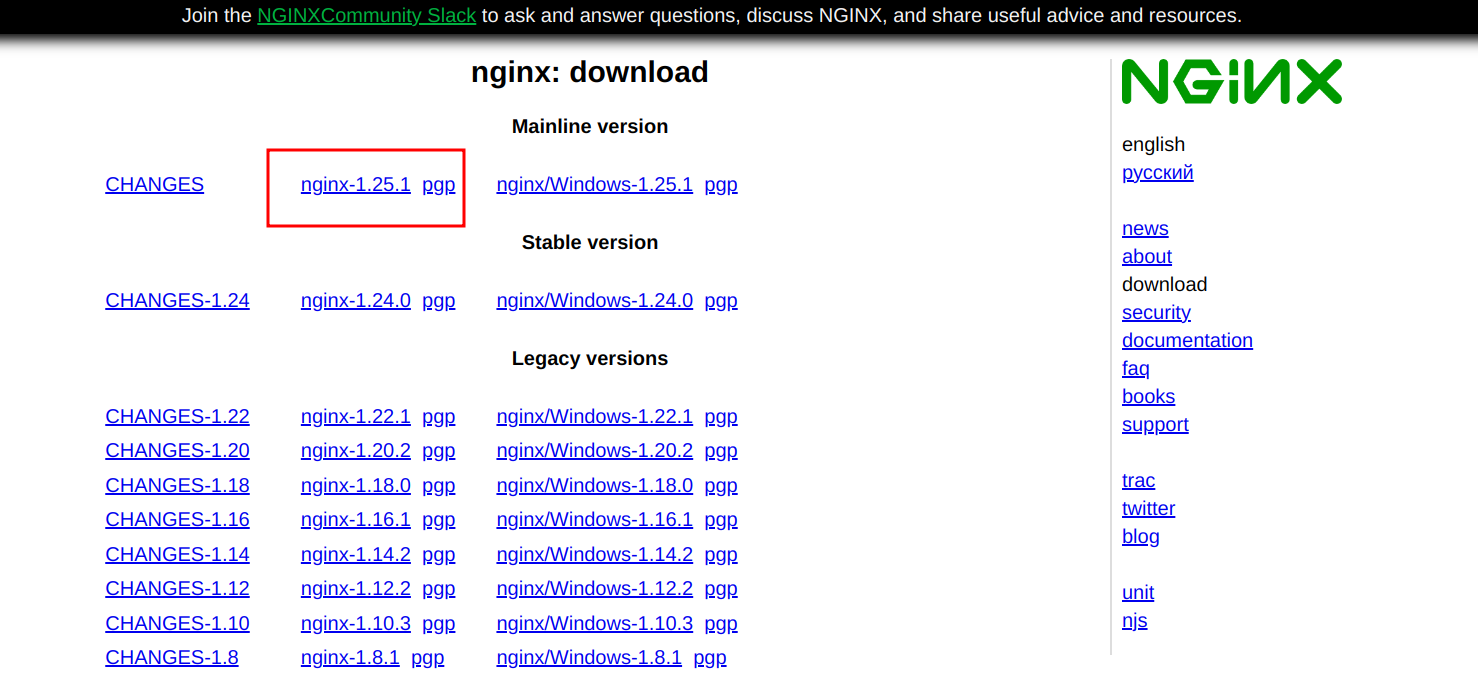Viewport: 1478px width, 678px height.
Task: Open the faq page
Action: (1136, 368)
